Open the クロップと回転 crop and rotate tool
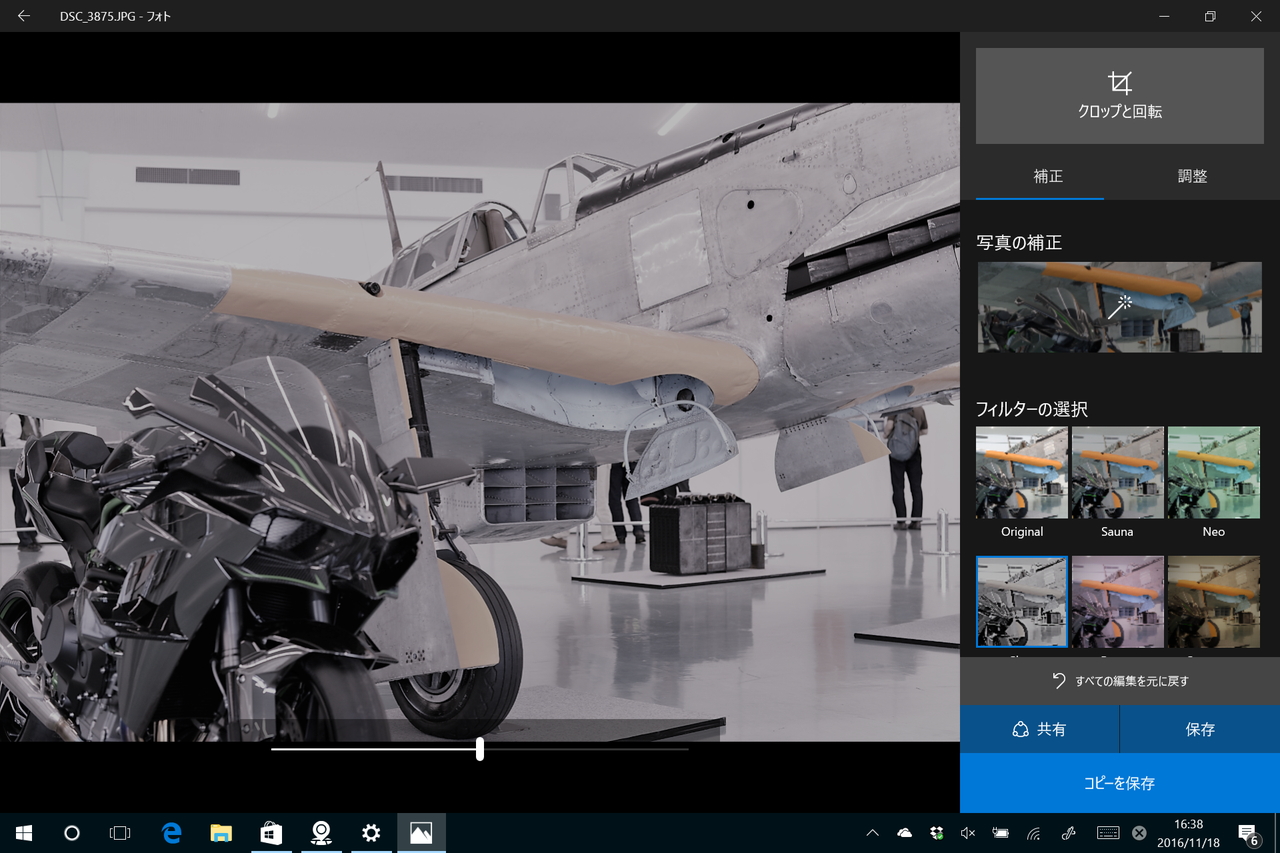The width and height of the screenshot is (1280, 853). pyautogui.click(x=1120, y=96)
